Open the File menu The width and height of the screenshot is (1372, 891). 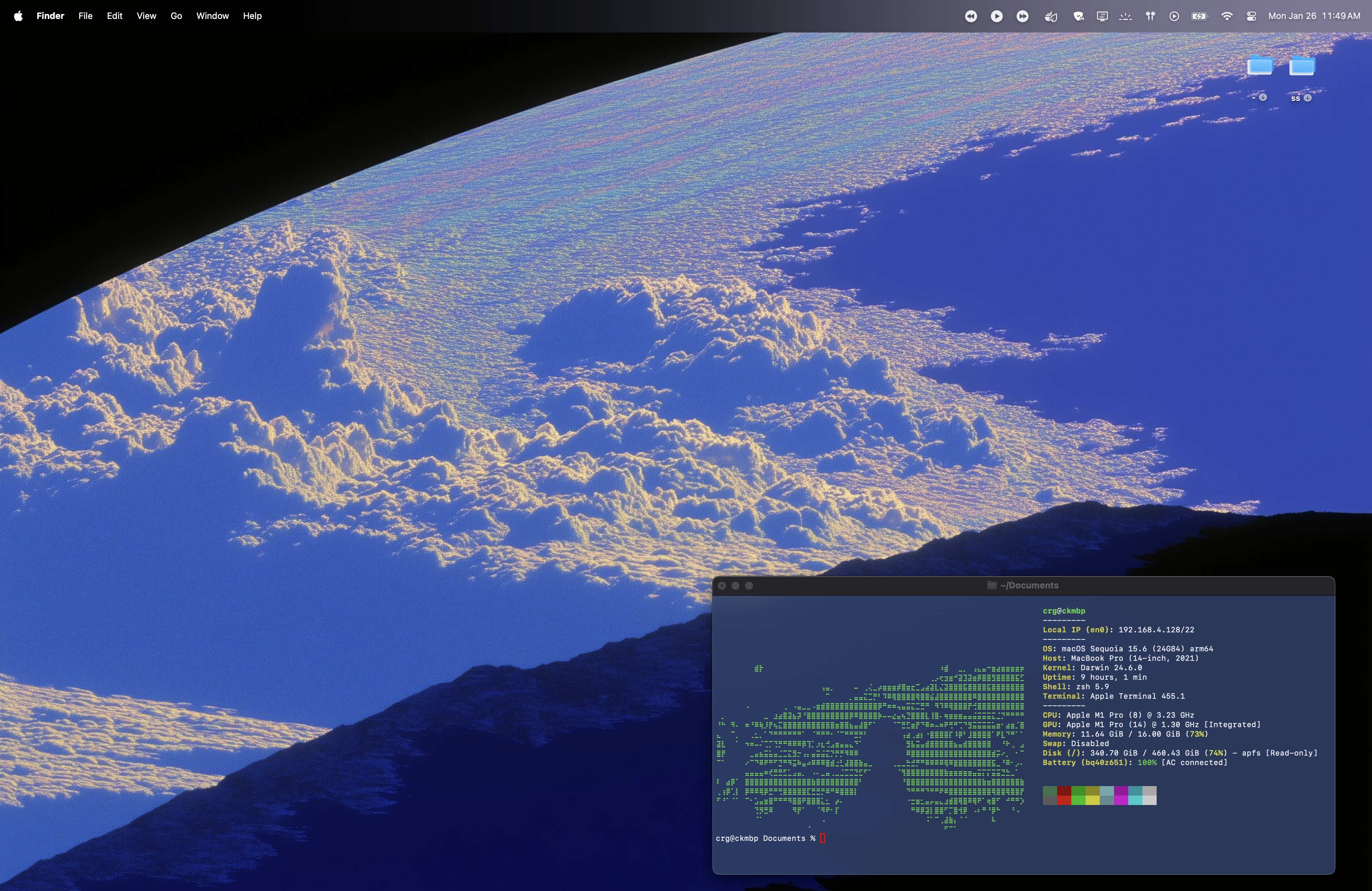click(85, 16)
